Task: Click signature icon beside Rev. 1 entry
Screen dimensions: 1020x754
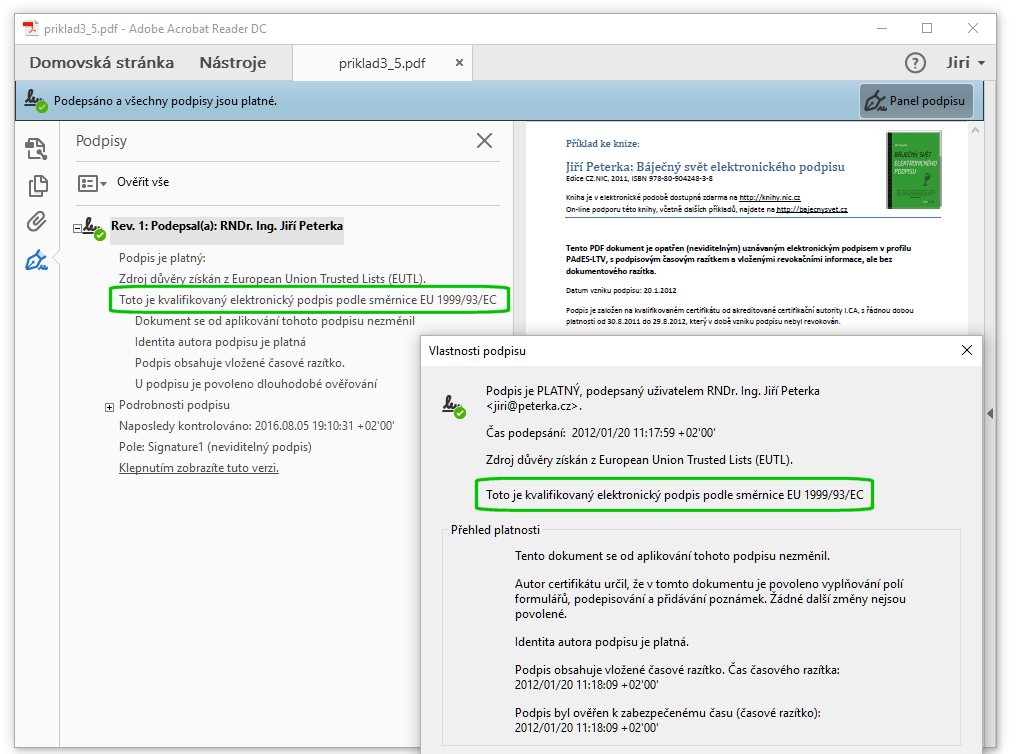Action: point(94,228)
